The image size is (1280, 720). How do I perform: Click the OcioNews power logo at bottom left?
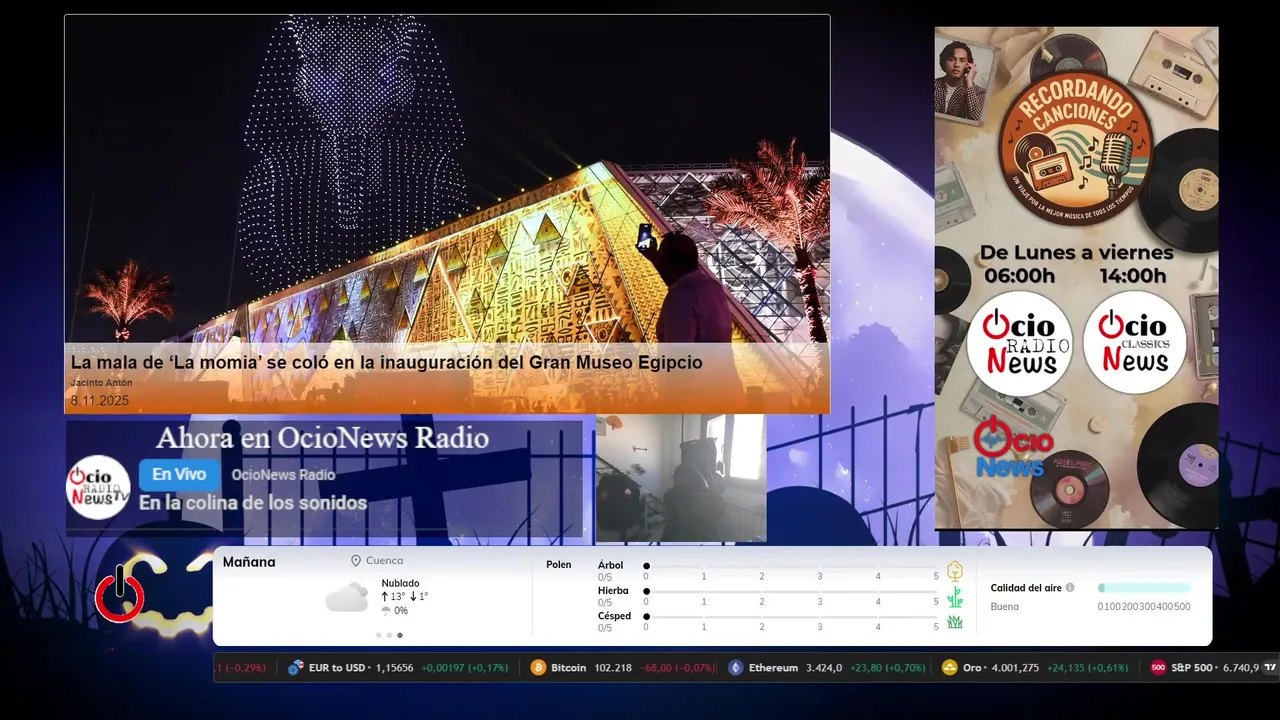(120, 595)
